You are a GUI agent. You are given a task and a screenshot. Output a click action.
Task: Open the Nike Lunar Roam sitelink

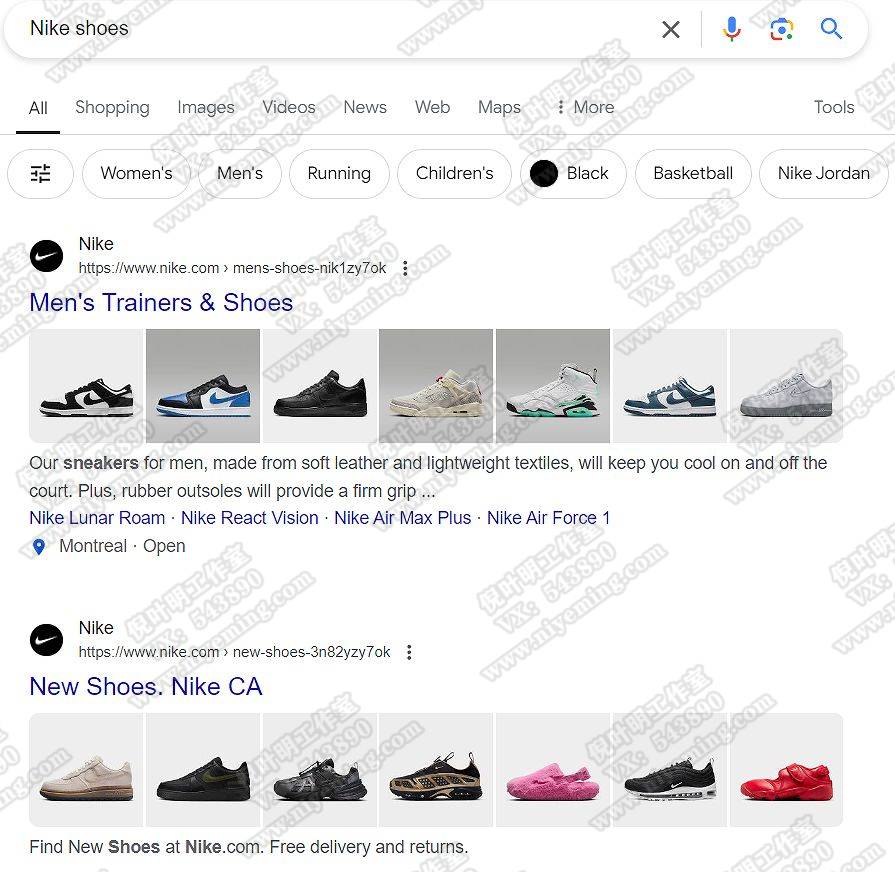(97, 518)
